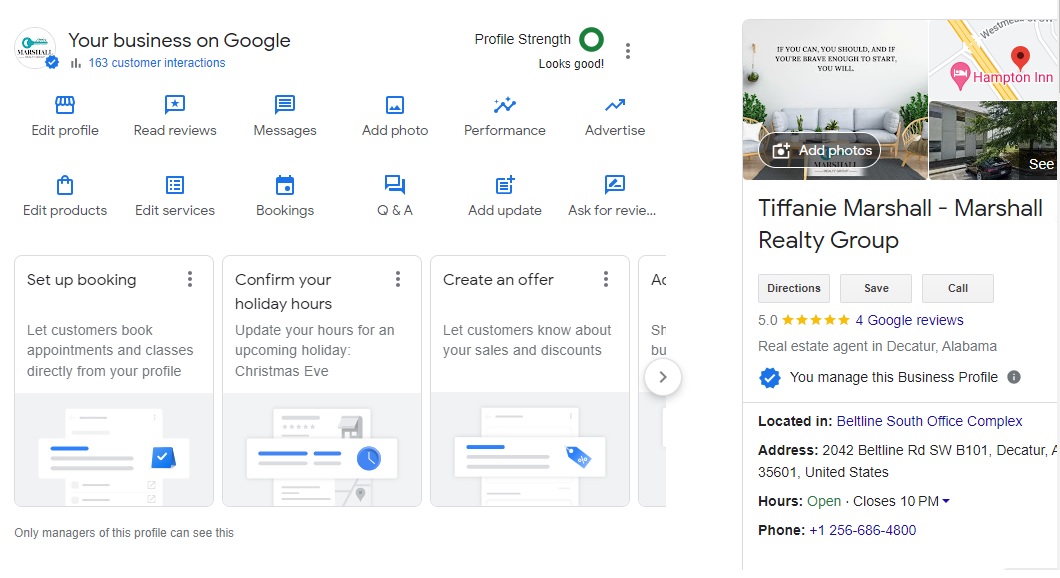Open Edit products shopping bag icon
Image resolution: width=1060 pixels, height=578 pixels.
[65, 185]
